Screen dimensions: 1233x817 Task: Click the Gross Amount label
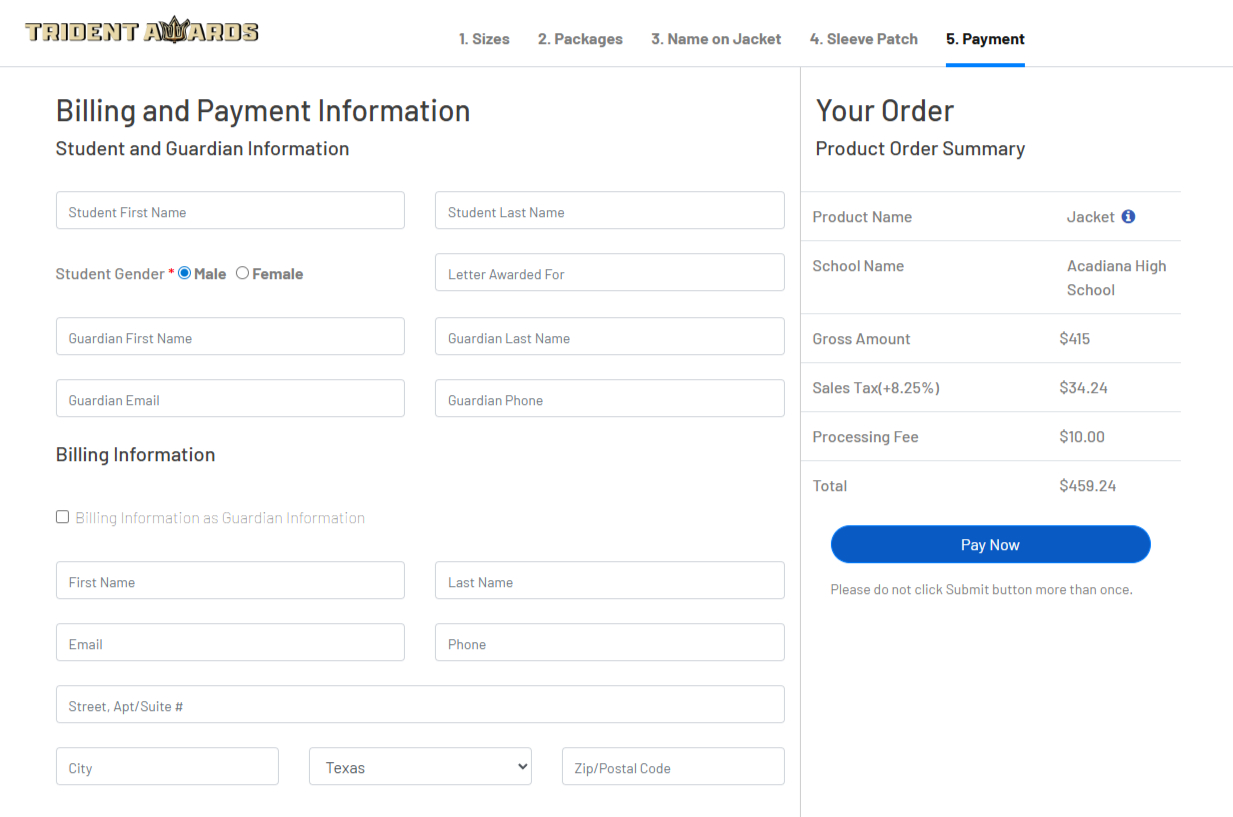click(861, 339)
